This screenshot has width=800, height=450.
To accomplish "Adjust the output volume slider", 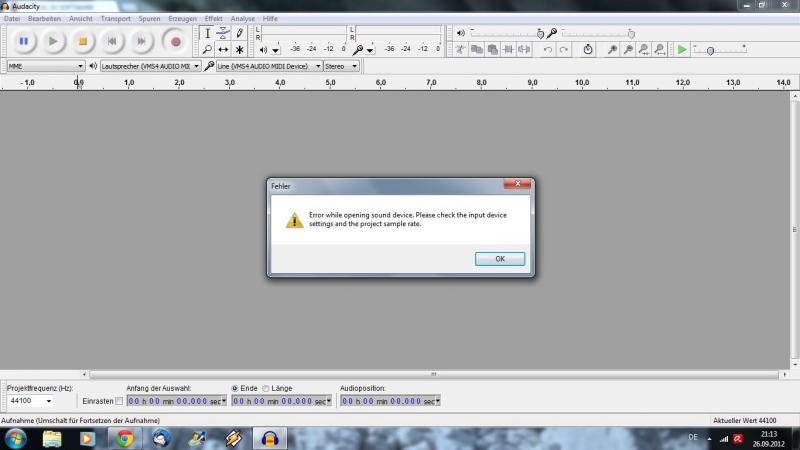I will pos(540,34).
